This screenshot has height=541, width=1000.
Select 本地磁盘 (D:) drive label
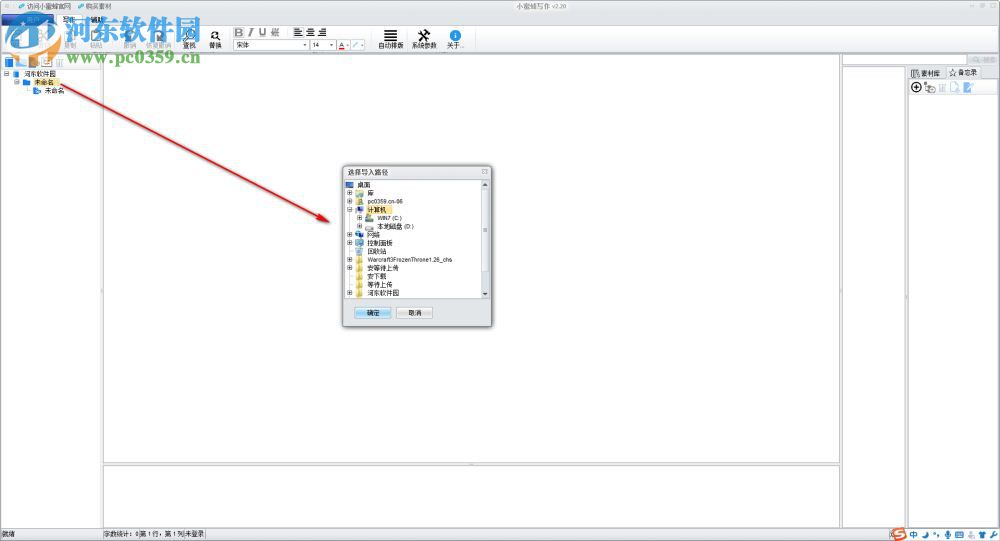coord(395,226)
